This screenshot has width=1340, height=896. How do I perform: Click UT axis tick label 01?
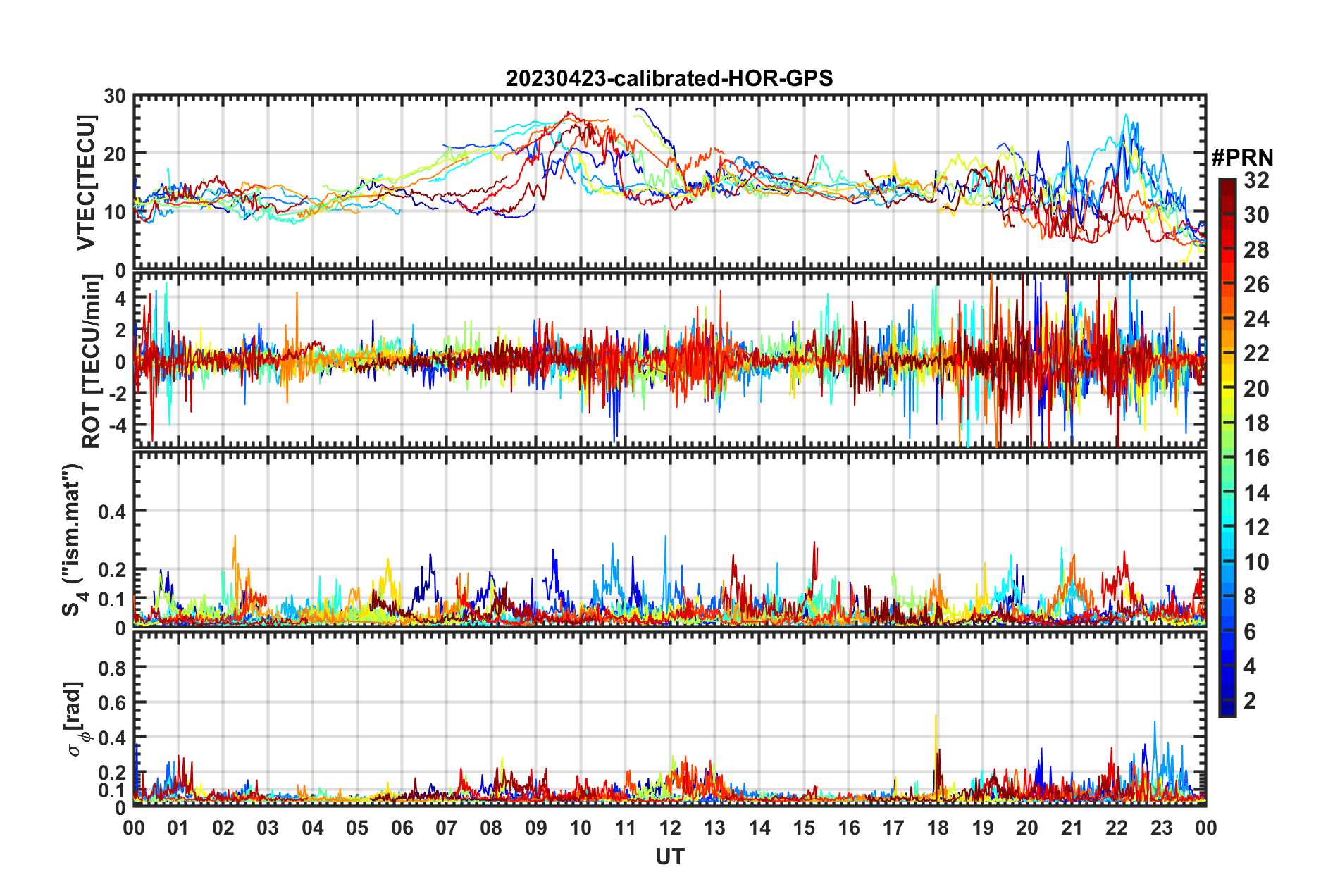[x=178, y=828]
